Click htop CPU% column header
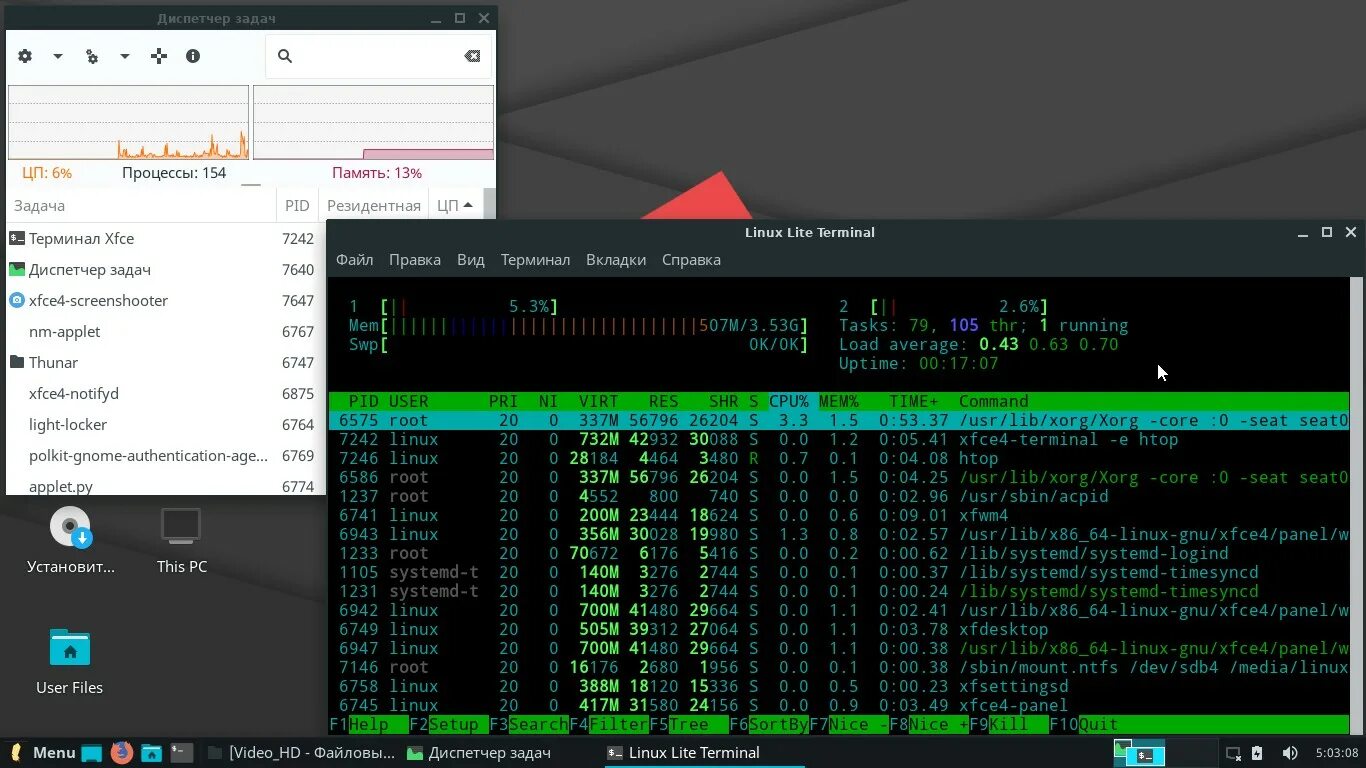The width and height of the screenshot is (1366, 768). point(788,401)
